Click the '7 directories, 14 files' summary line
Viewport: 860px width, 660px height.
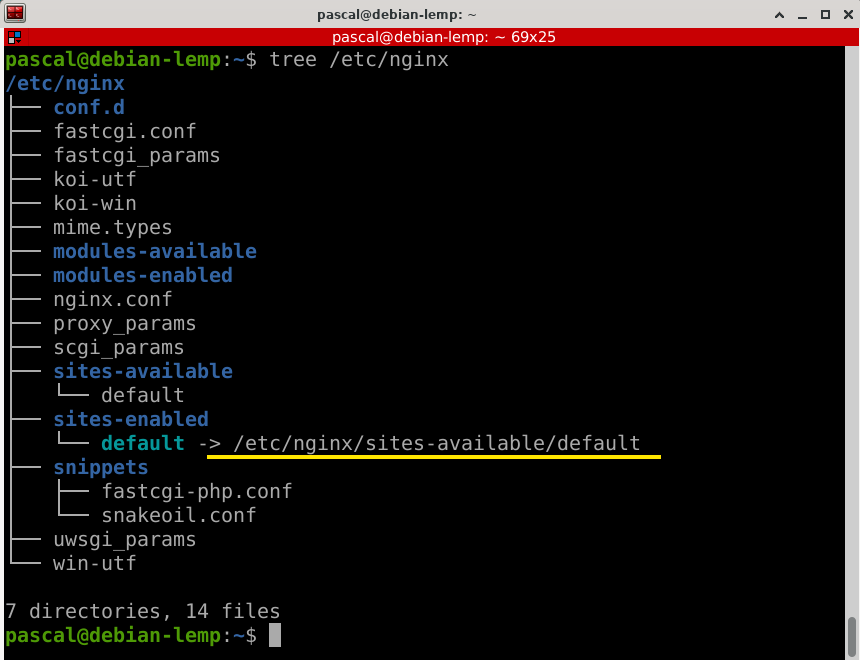(x=143, y=611)
